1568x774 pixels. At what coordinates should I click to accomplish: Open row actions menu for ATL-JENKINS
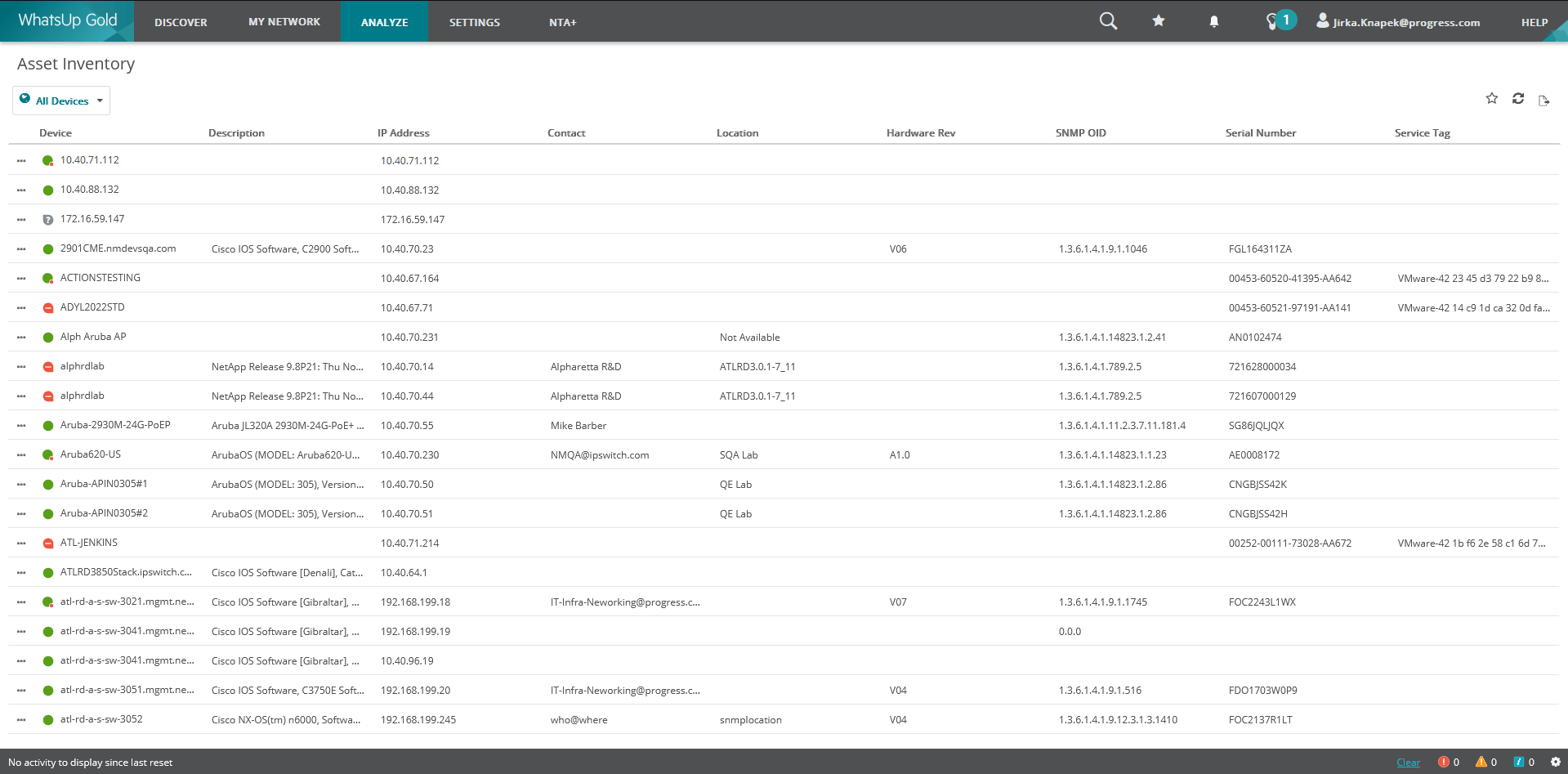(x=21, y=543)
